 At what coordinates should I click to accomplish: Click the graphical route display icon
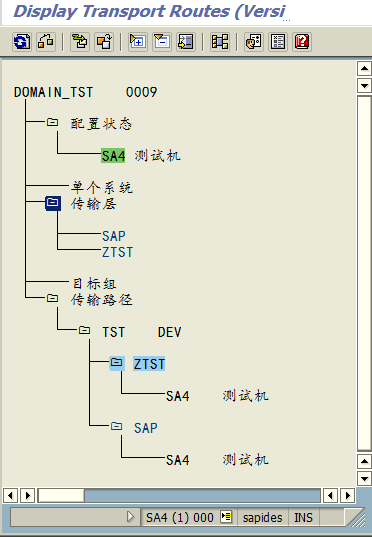point(46,42)
